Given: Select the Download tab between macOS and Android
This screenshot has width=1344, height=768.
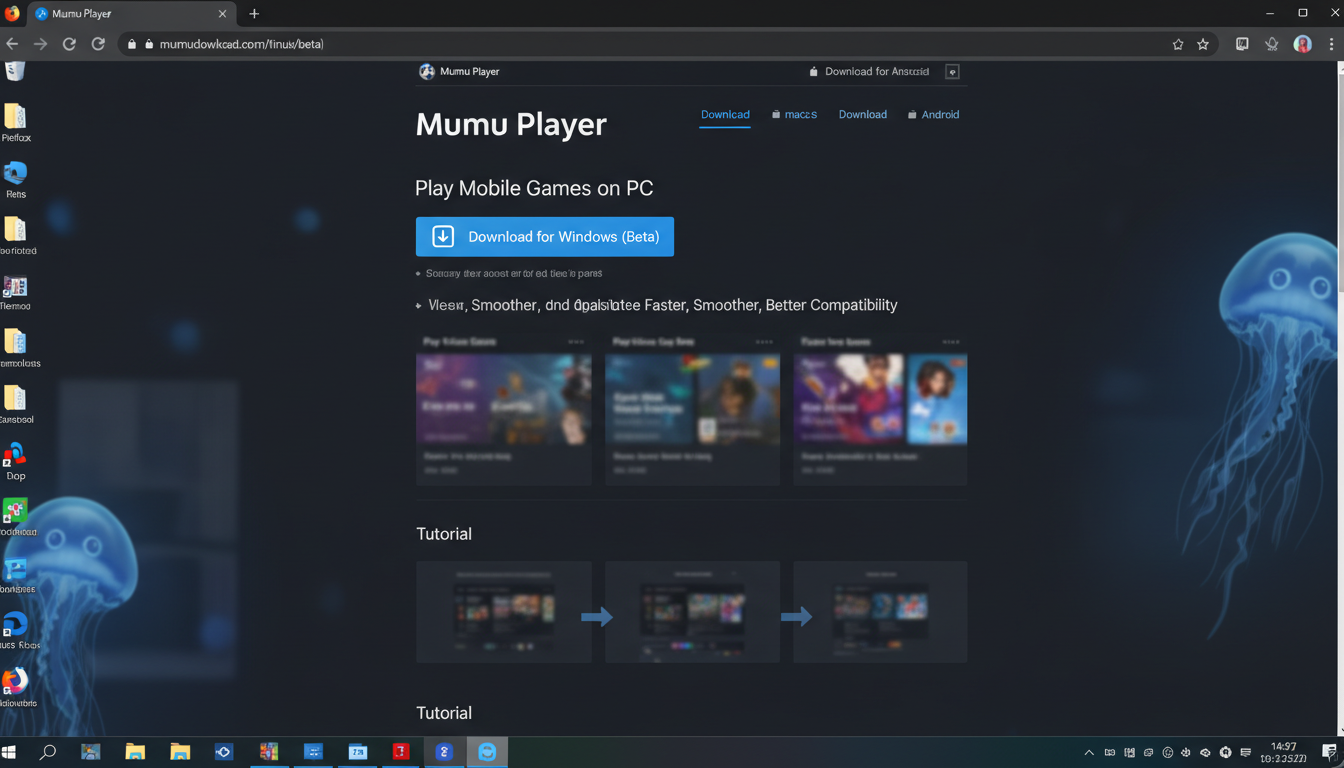Looking at the screenshot, I should (863, 115).
